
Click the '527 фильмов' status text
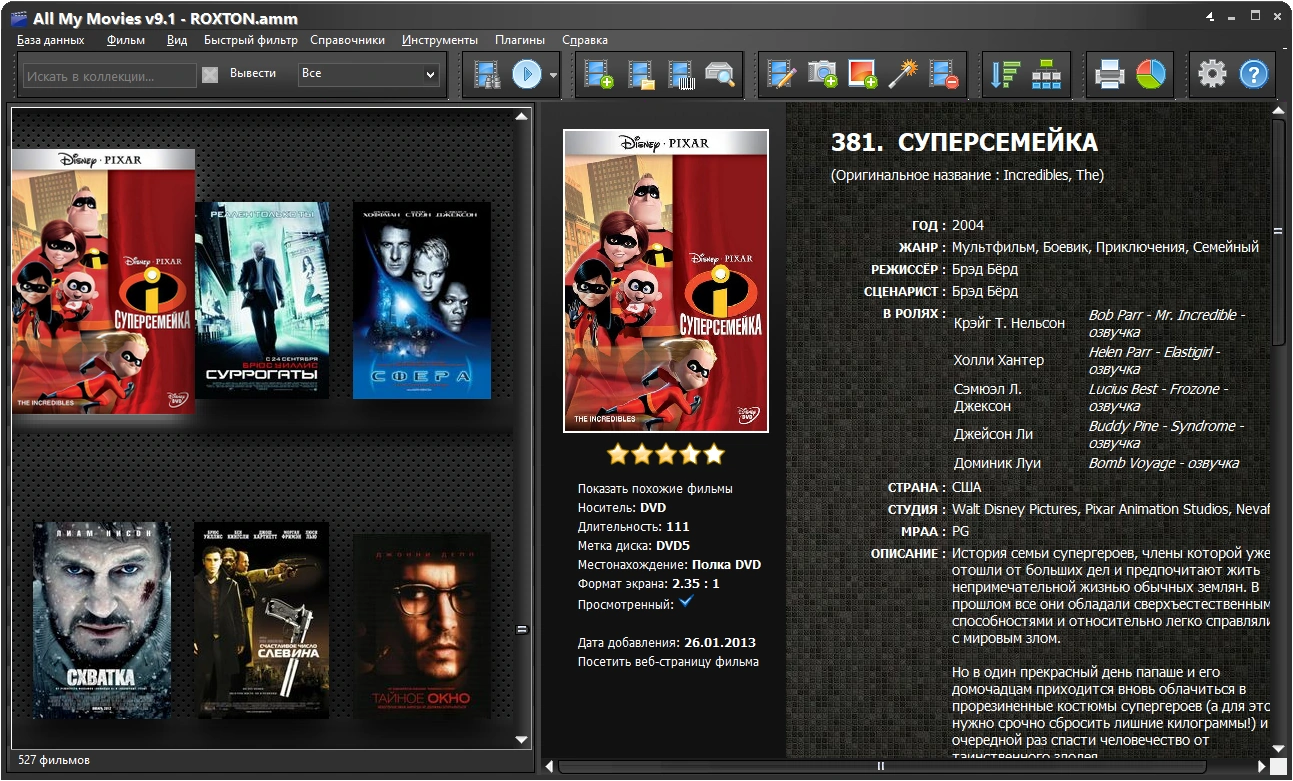tap(54, 760)
